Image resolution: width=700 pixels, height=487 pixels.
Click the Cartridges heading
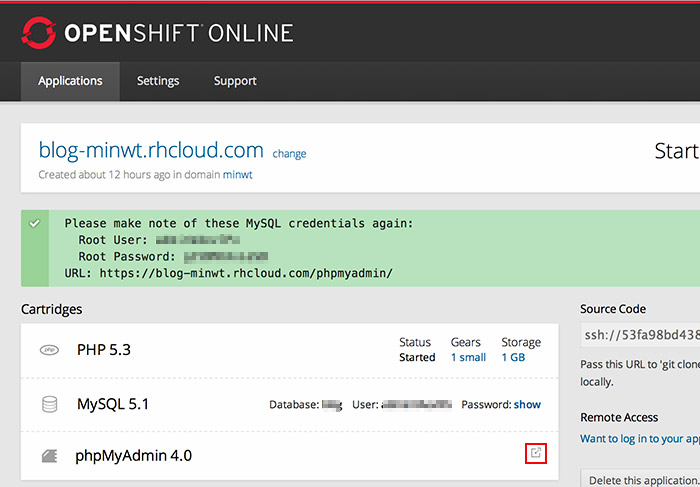pyautogui.click(x=51, y=309)
